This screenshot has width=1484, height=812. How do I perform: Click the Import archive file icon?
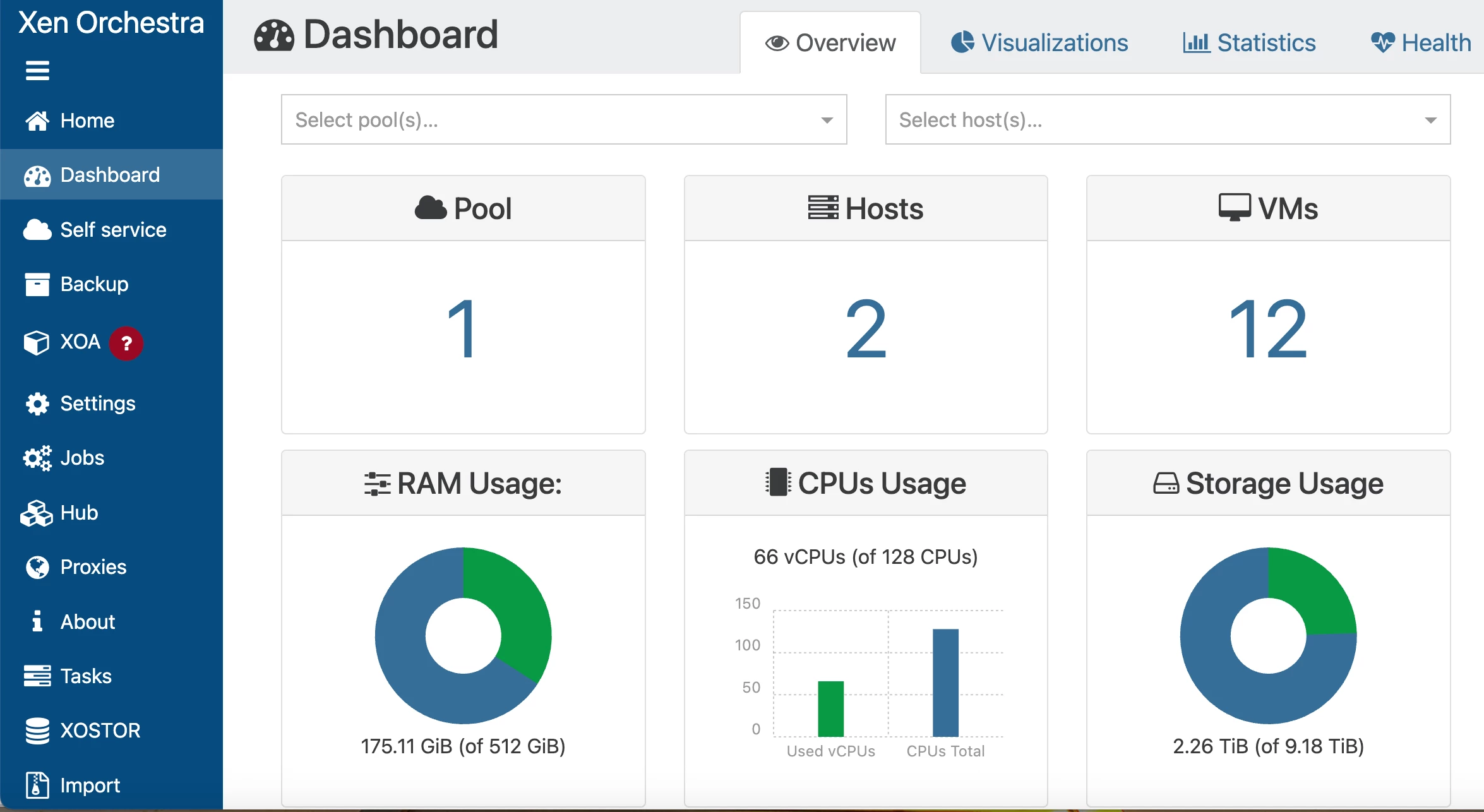tap(37, 785)
